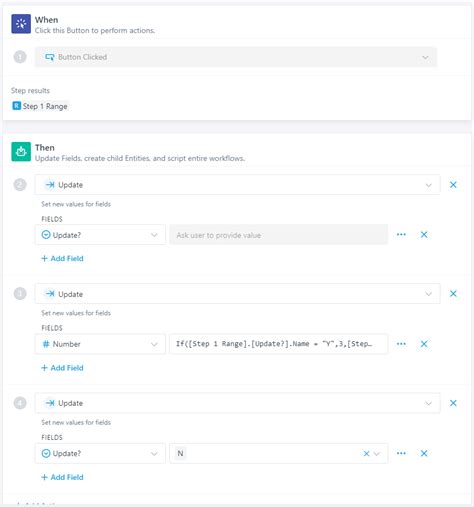The width and height of the screenshot is (474, 507).
Task: Remove step 4 Update action
Action: (x=453, y=403)
